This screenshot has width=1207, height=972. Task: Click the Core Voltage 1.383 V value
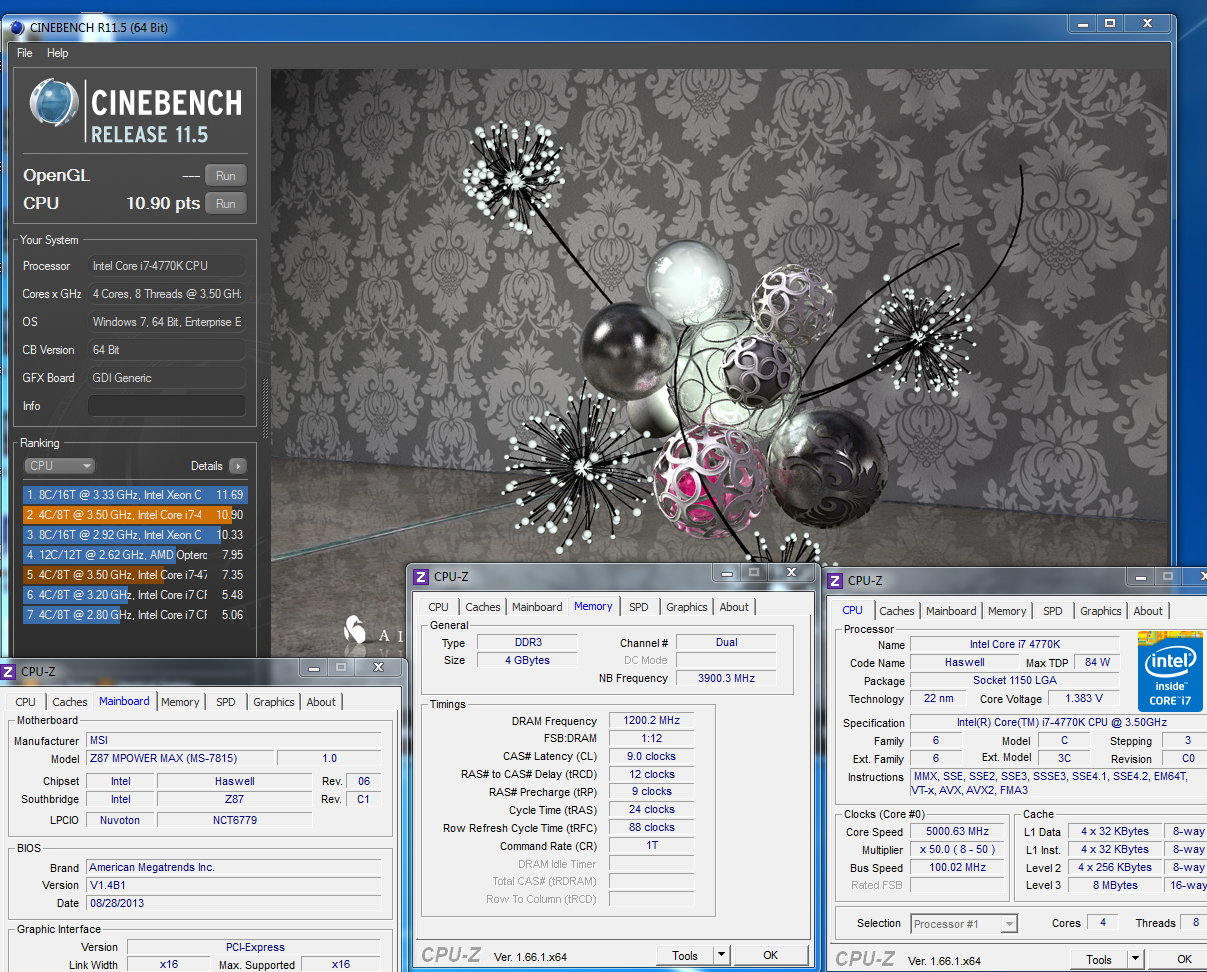click(1083, 699)
